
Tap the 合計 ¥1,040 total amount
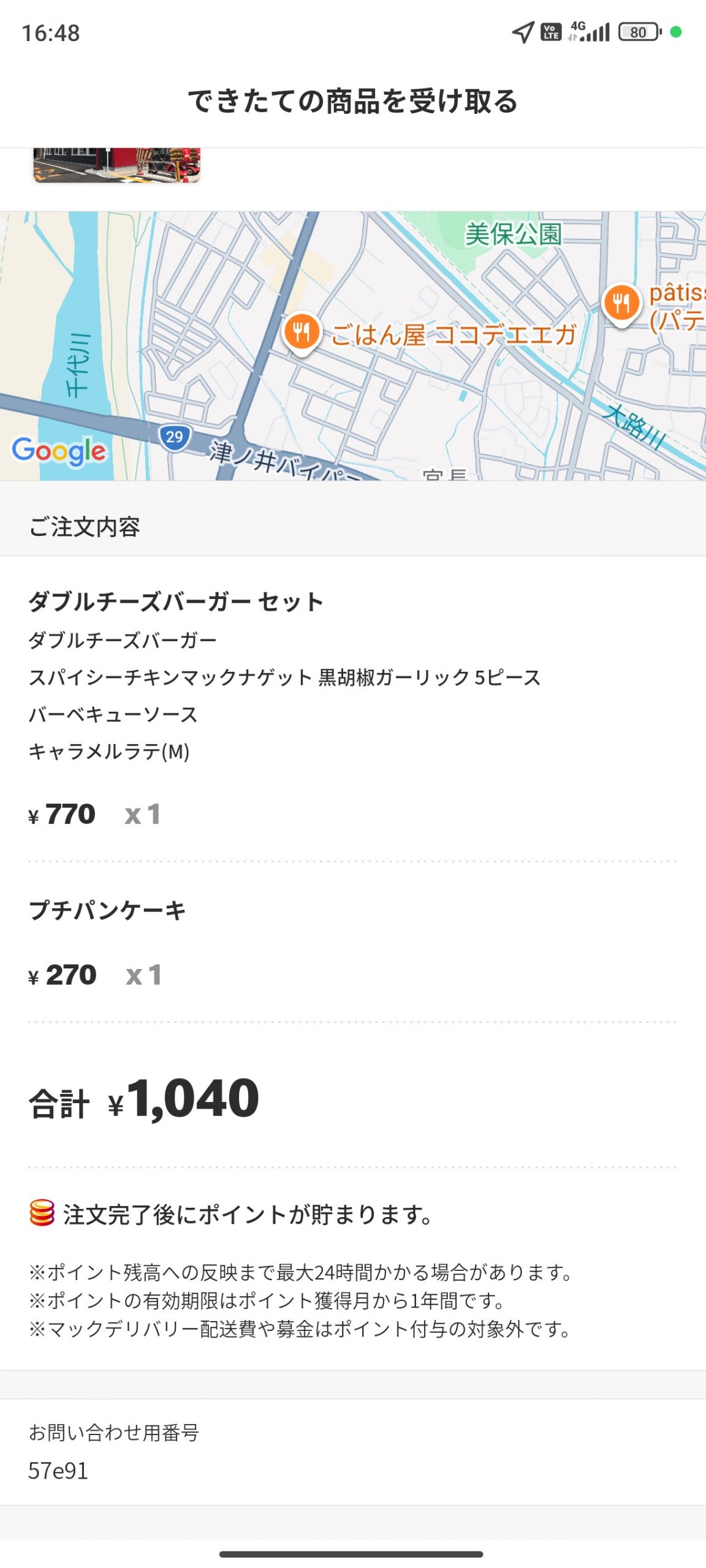144,1101
